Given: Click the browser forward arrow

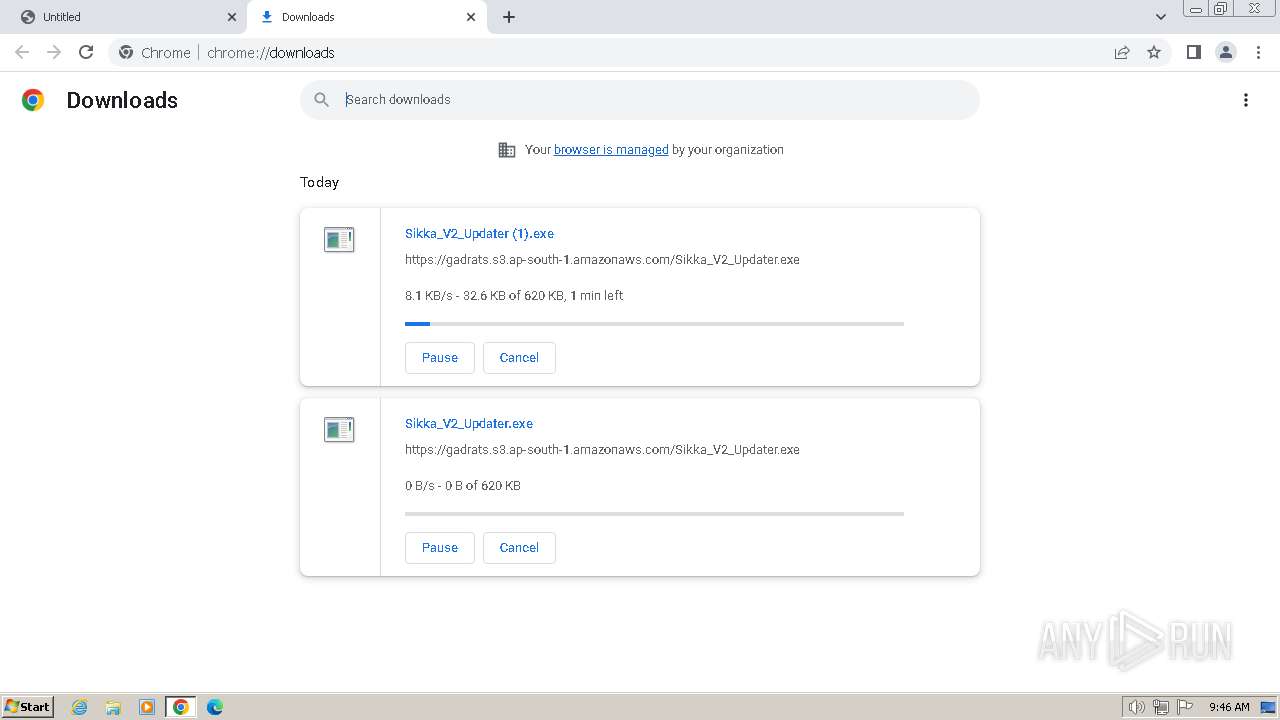Looking at the screenshot, I should click(54, 52).
